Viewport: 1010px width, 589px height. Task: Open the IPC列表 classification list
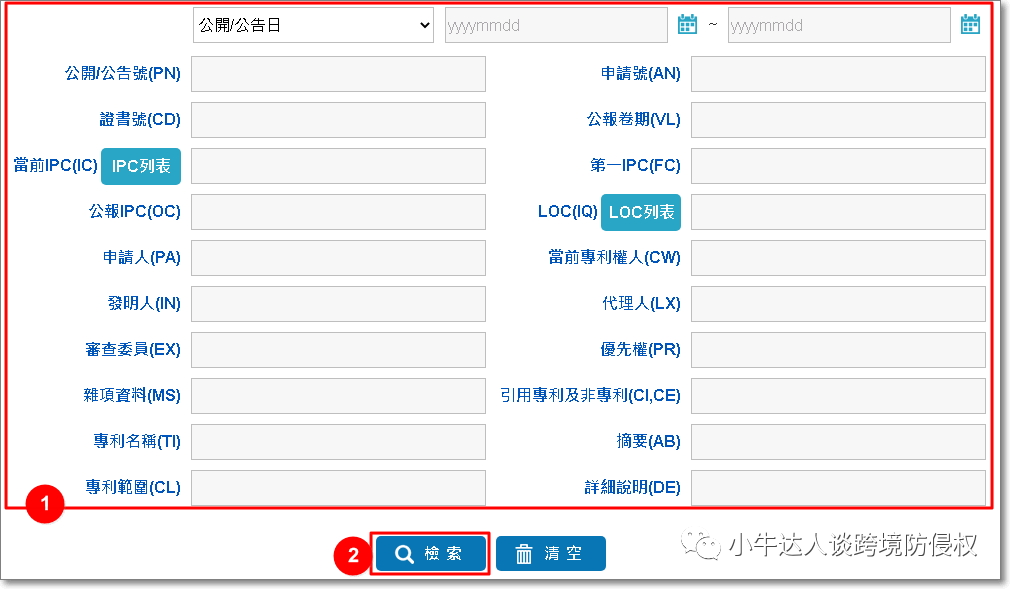coord(140,166)
